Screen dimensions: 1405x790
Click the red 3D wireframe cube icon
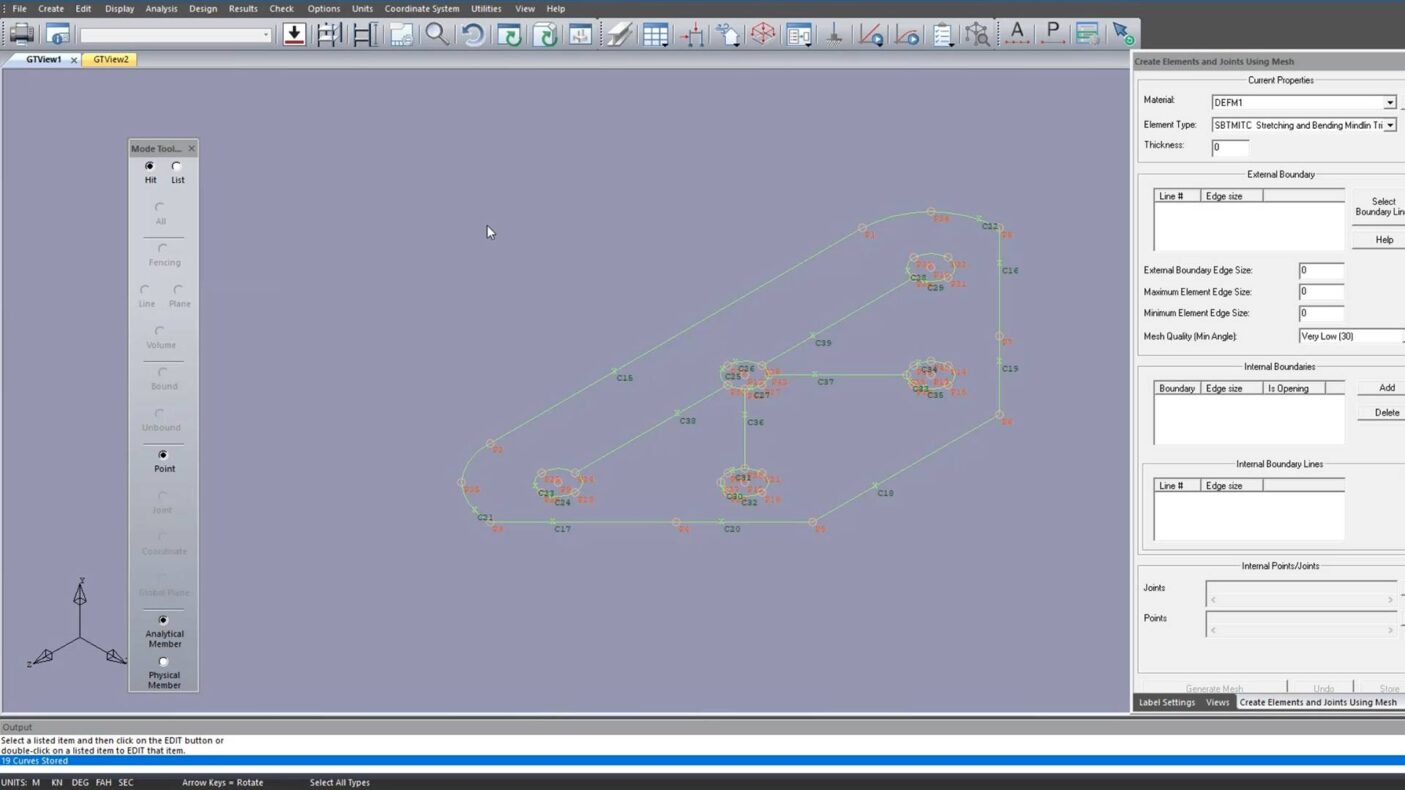click(x=763, y=35)
